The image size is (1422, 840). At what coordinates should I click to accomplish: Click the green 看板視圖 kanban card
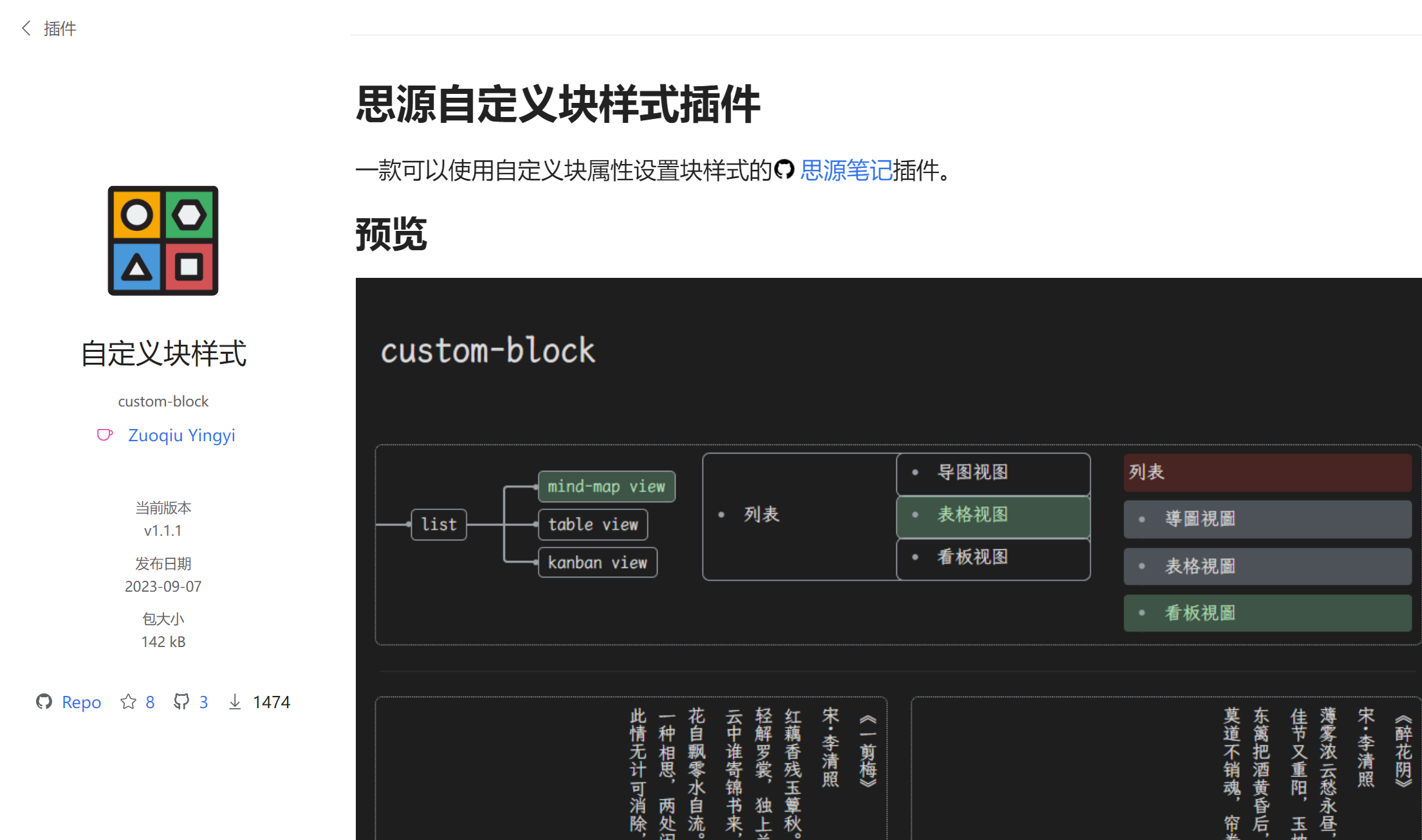(x=1267, y=613)
